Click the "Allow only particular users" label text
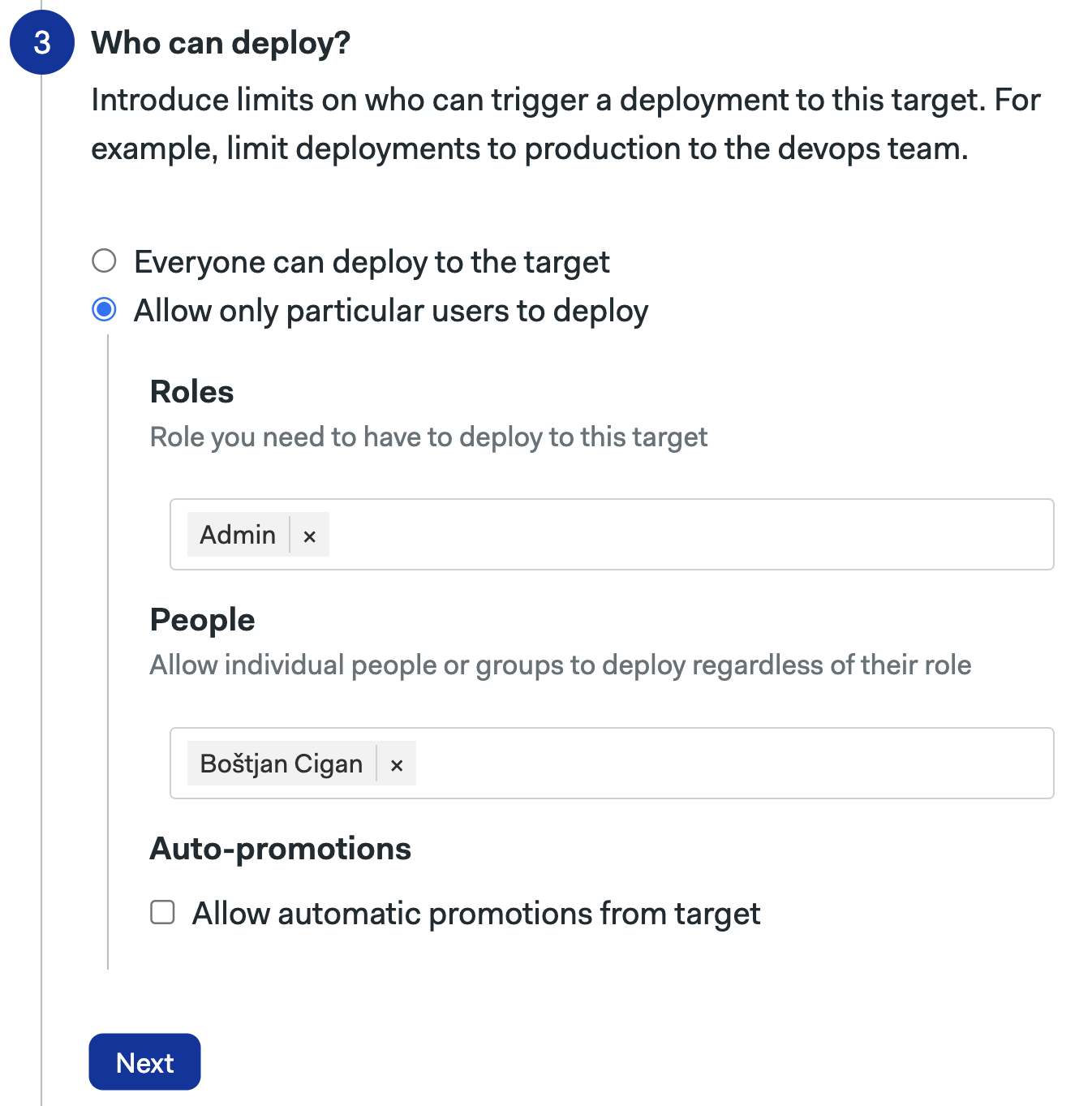Screen dimensions: 1092x1106 pos(390,309)
